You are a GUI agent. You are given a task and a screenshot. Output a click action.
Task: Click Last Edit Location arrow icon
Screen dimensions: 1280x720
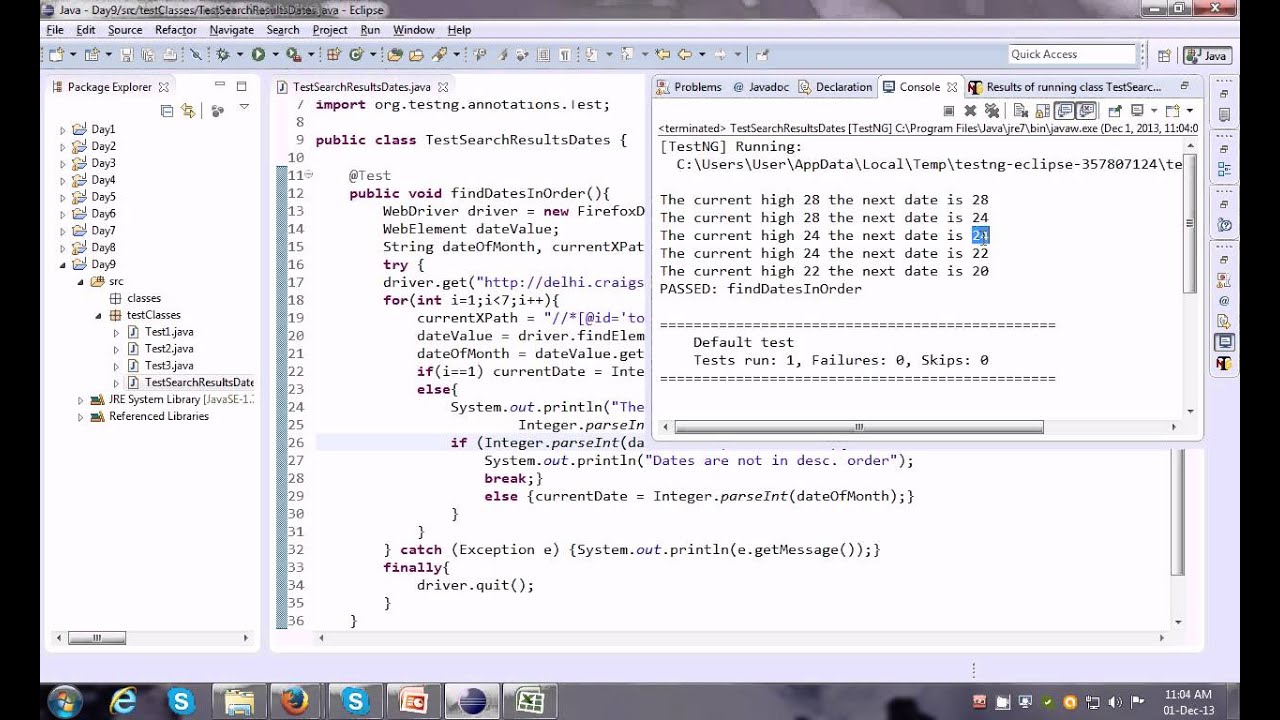(x=663, y=55)
